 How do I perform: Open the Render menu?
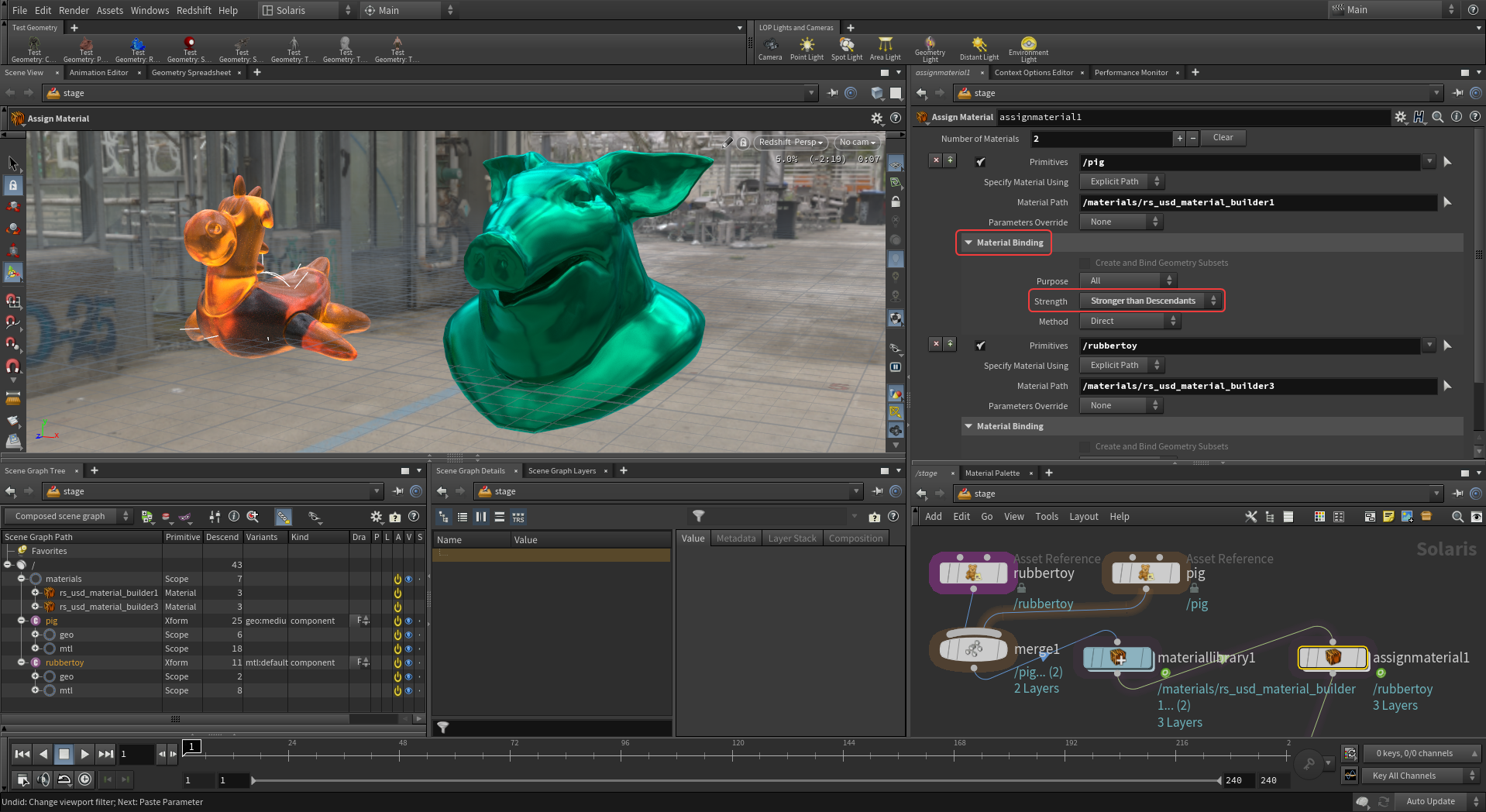pyautogui.click(x=74, y=10)
